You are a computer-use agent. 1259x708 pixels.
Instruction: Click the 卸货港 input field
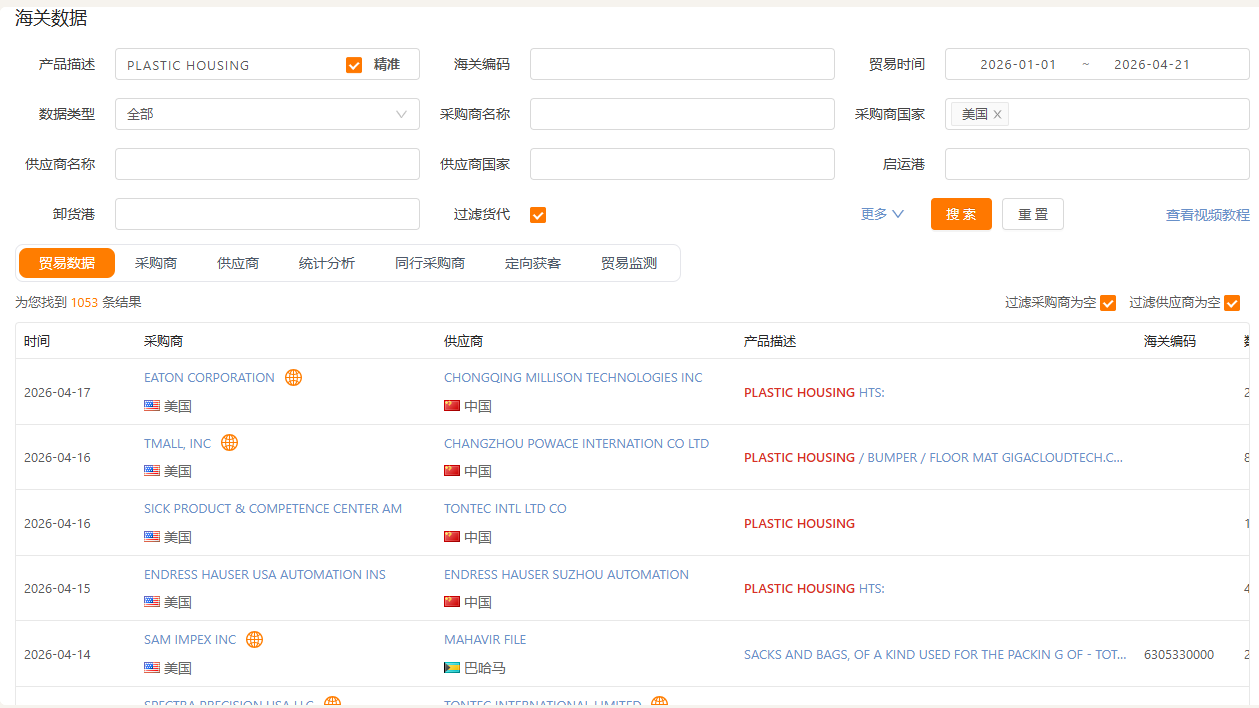coord(267,214)
